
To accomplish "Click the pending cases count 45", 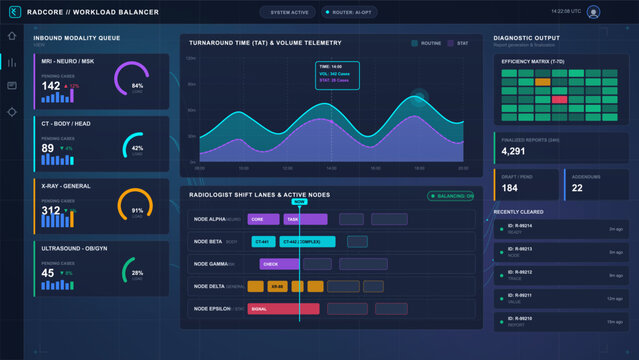I will 48,273.
